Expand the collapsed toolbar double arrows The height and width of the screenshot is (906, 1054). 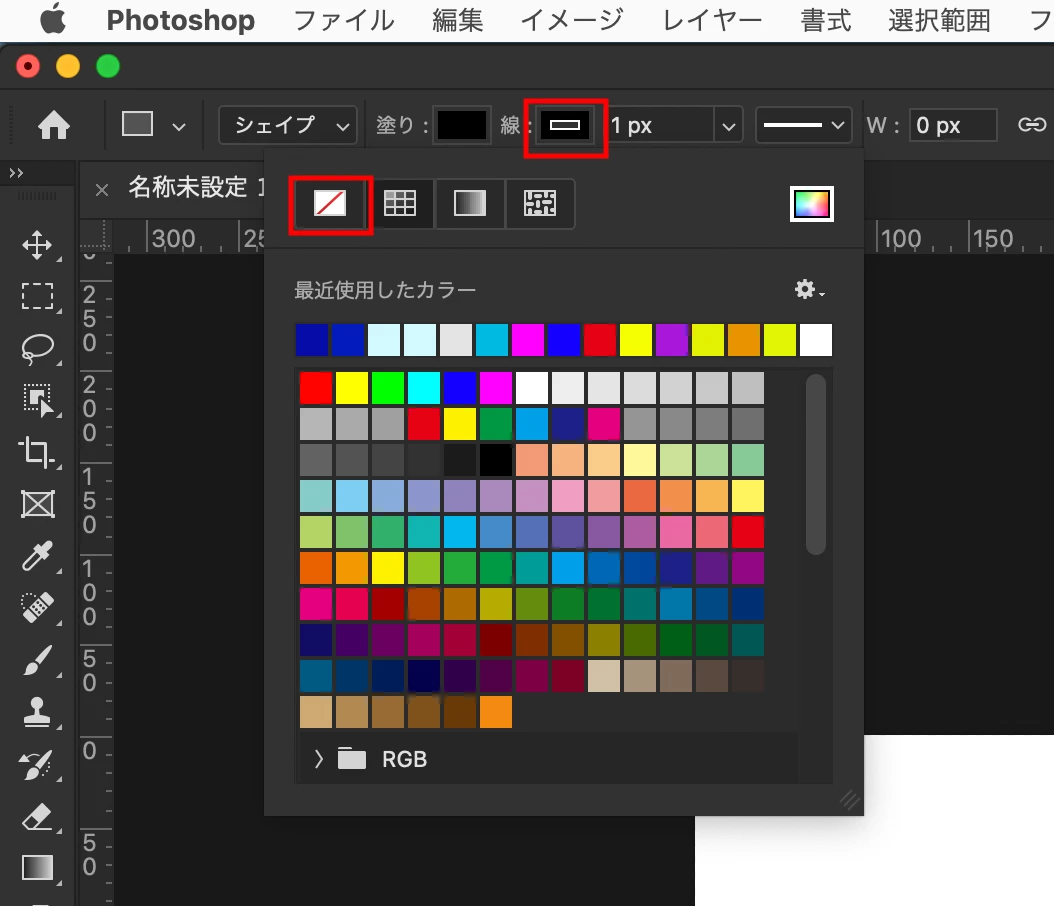point(16,173)
